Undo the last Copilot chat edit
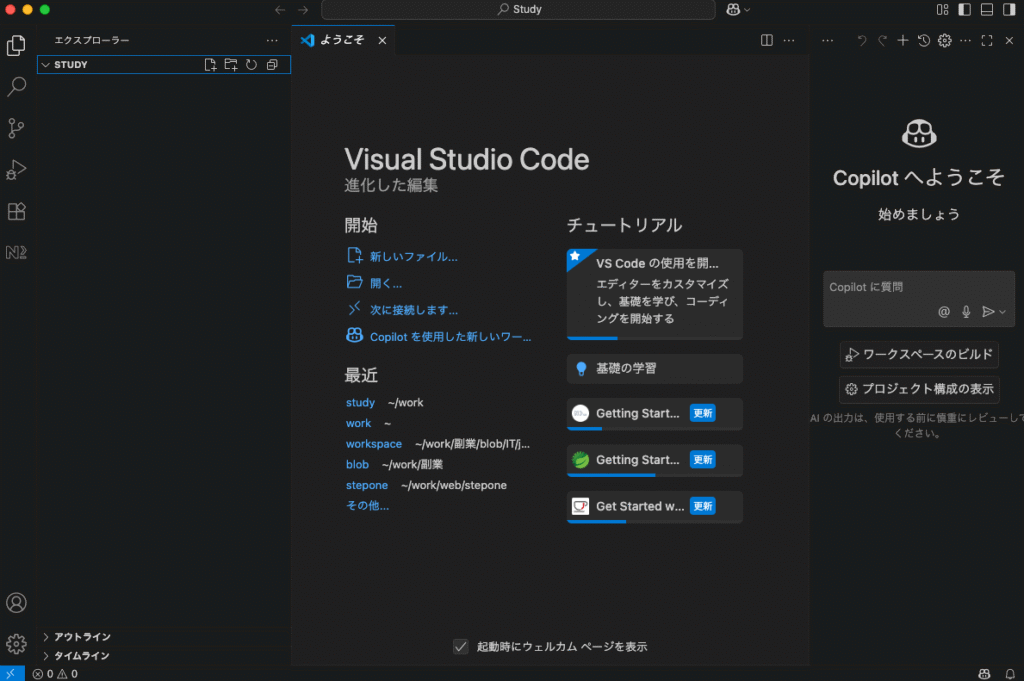The height and width of the screenshot is (681, 1024). pos(861,40)
